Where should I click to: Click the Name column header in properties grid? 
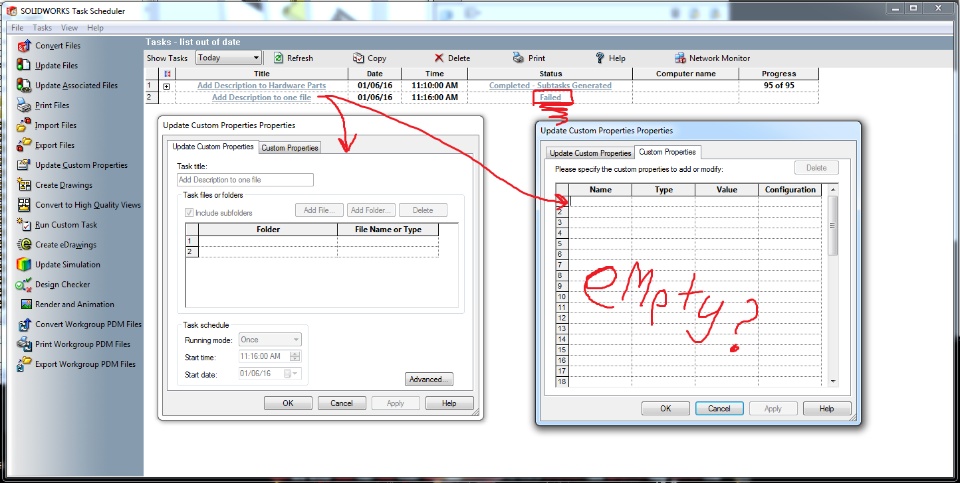pyautogui.click(x=600, y=190)
